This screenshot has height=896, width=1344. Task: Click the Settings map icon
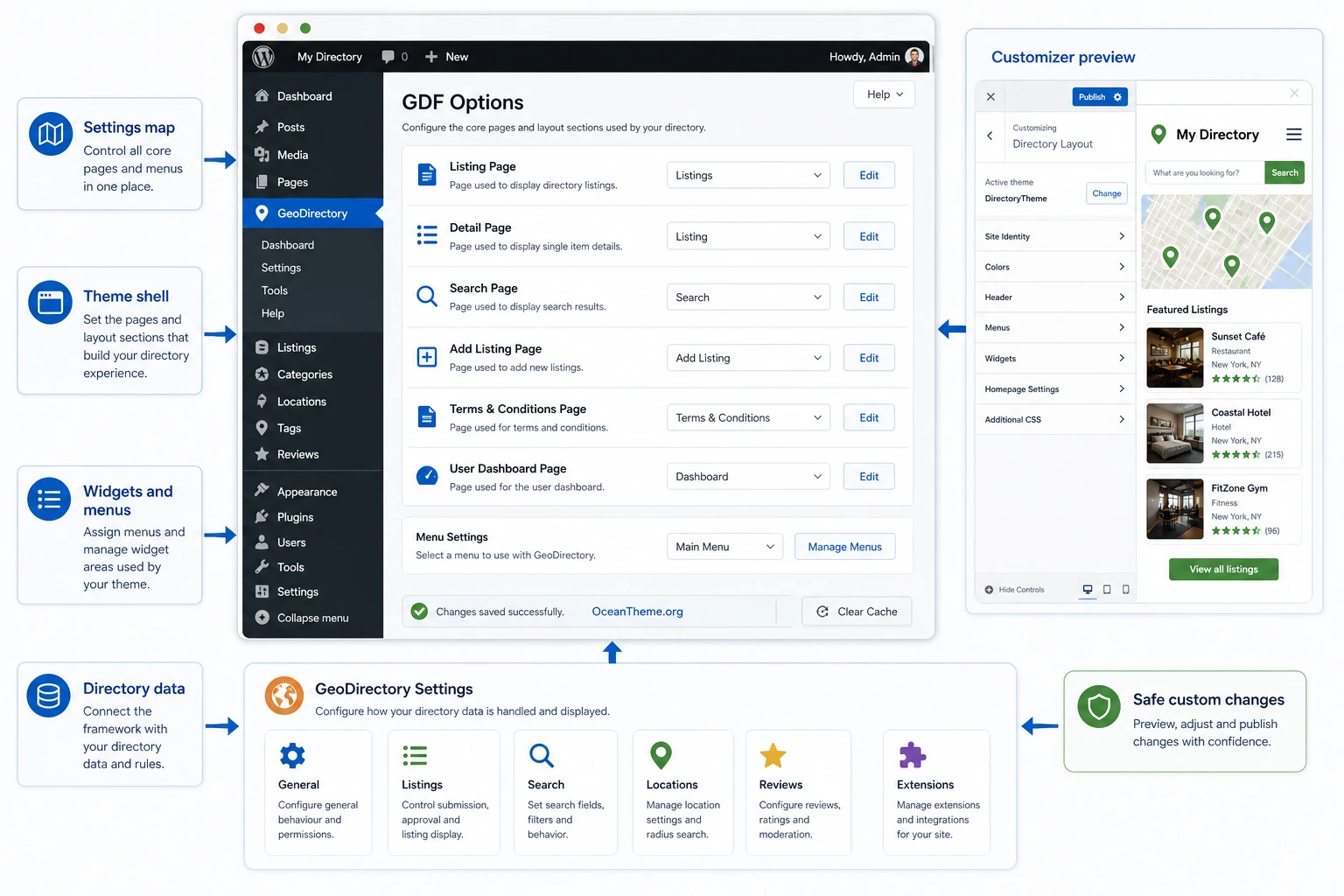click(51, 134)
